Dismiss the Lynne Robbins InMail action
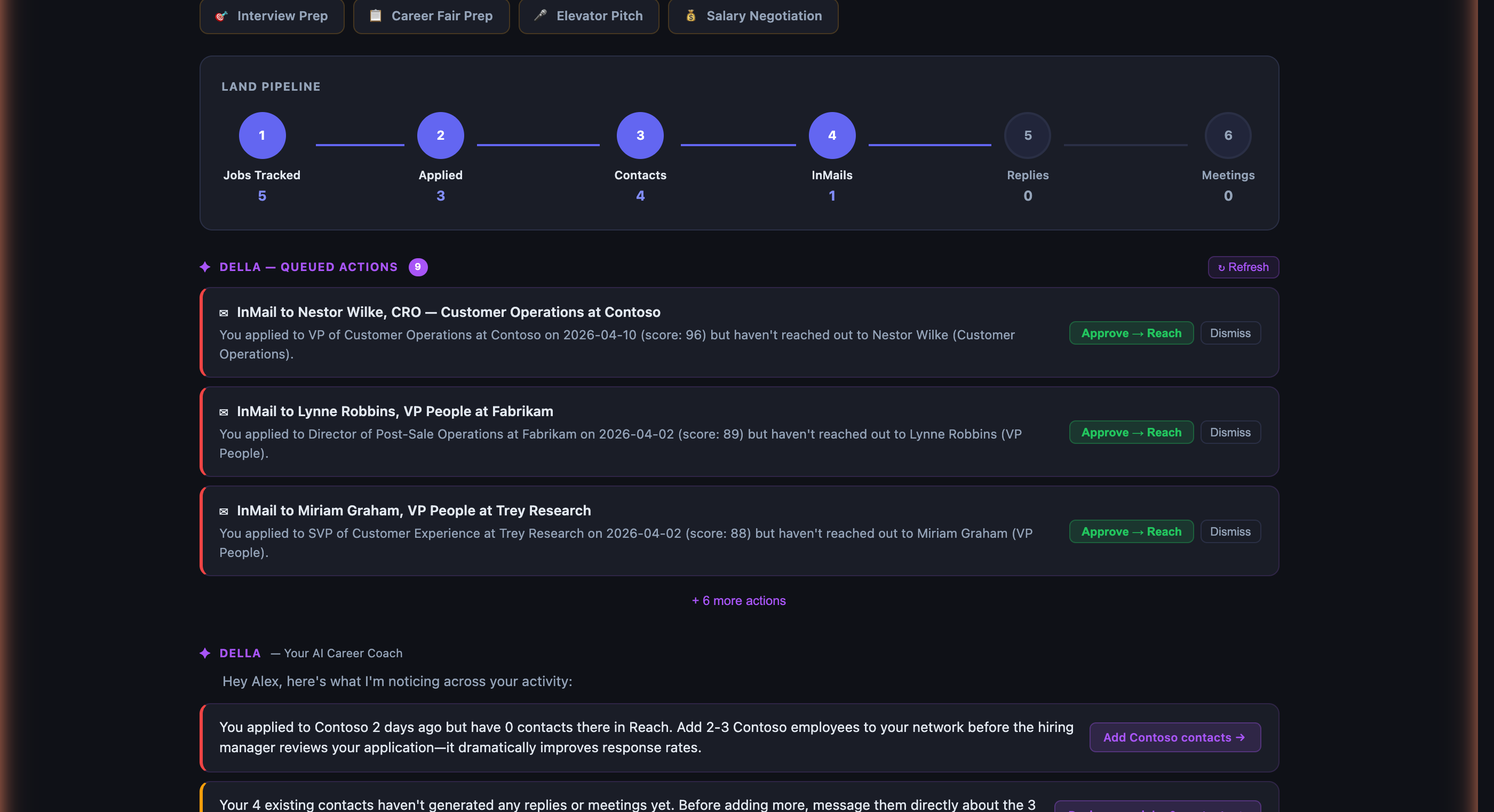The height and width of the screenshot is (812, 1494). (x=1229, y=432)
